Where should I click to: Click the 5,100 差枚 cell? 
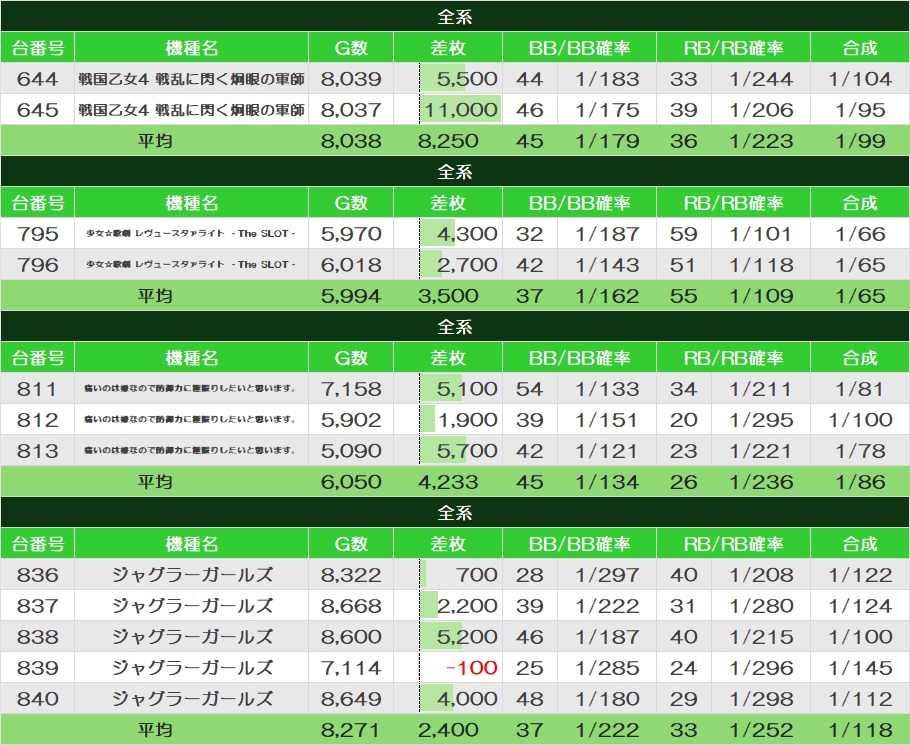point(448,389)
